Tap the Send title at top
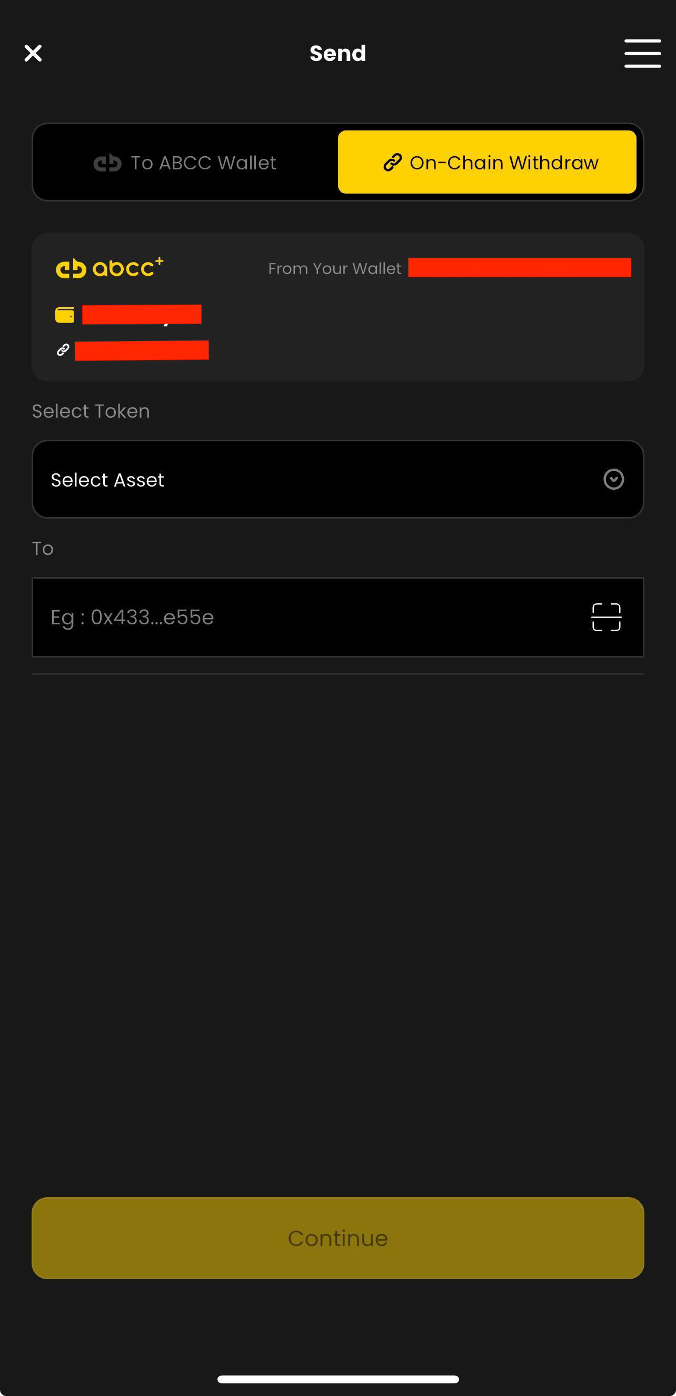The height and width of the screenshot is (1396, 676). click(x=338, y=53)
